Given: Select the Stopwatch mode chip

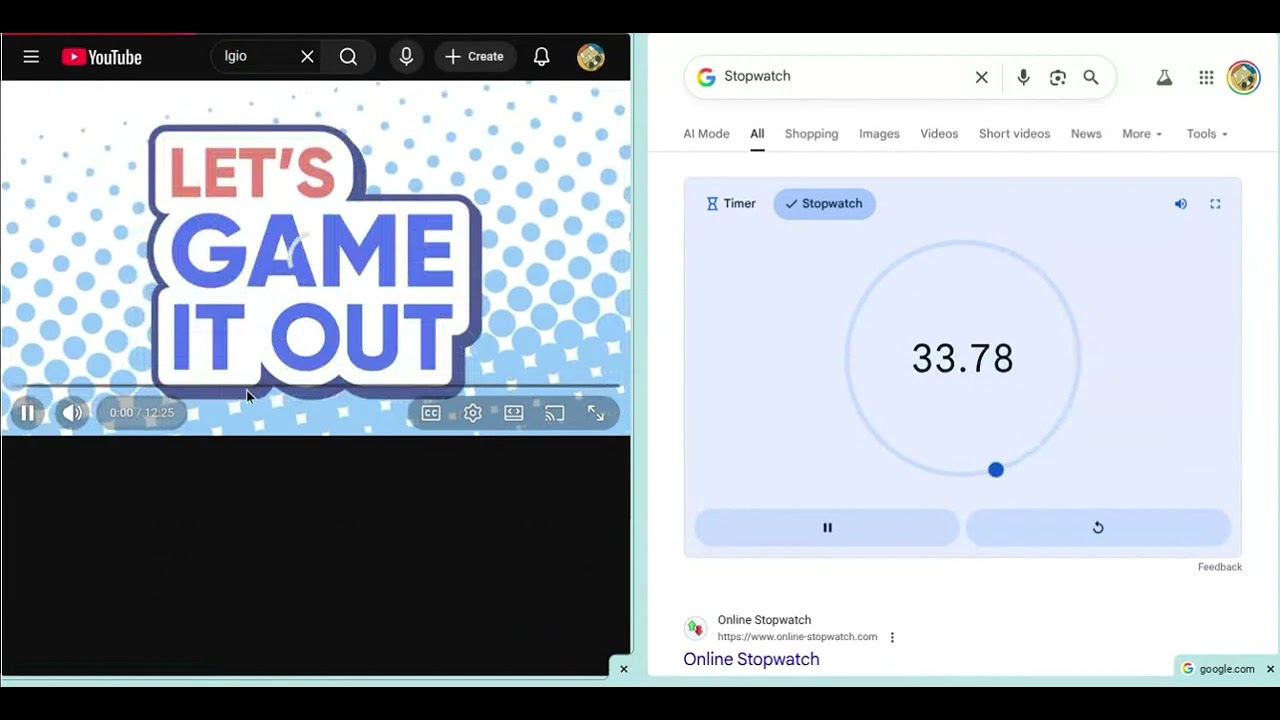Looking at the screenshot, I should 824,204.
